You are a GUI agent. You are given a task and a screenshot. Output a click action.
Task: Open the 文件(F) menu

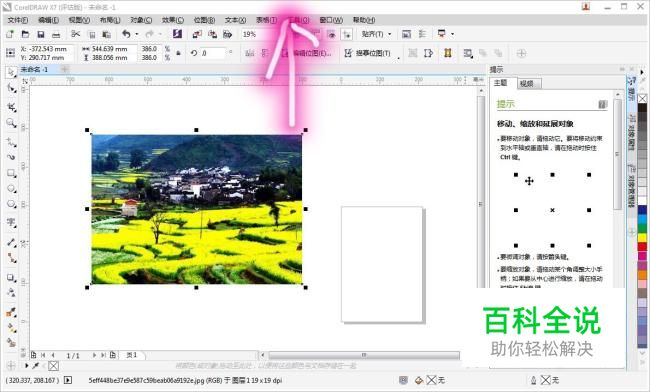click(x=17, y=20)
